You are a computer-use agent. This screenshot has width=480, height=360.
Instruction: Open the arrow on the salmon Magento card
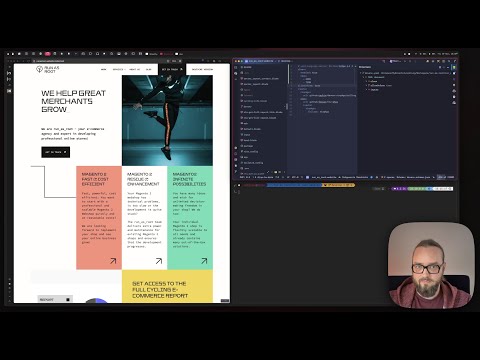pos(113,261)
